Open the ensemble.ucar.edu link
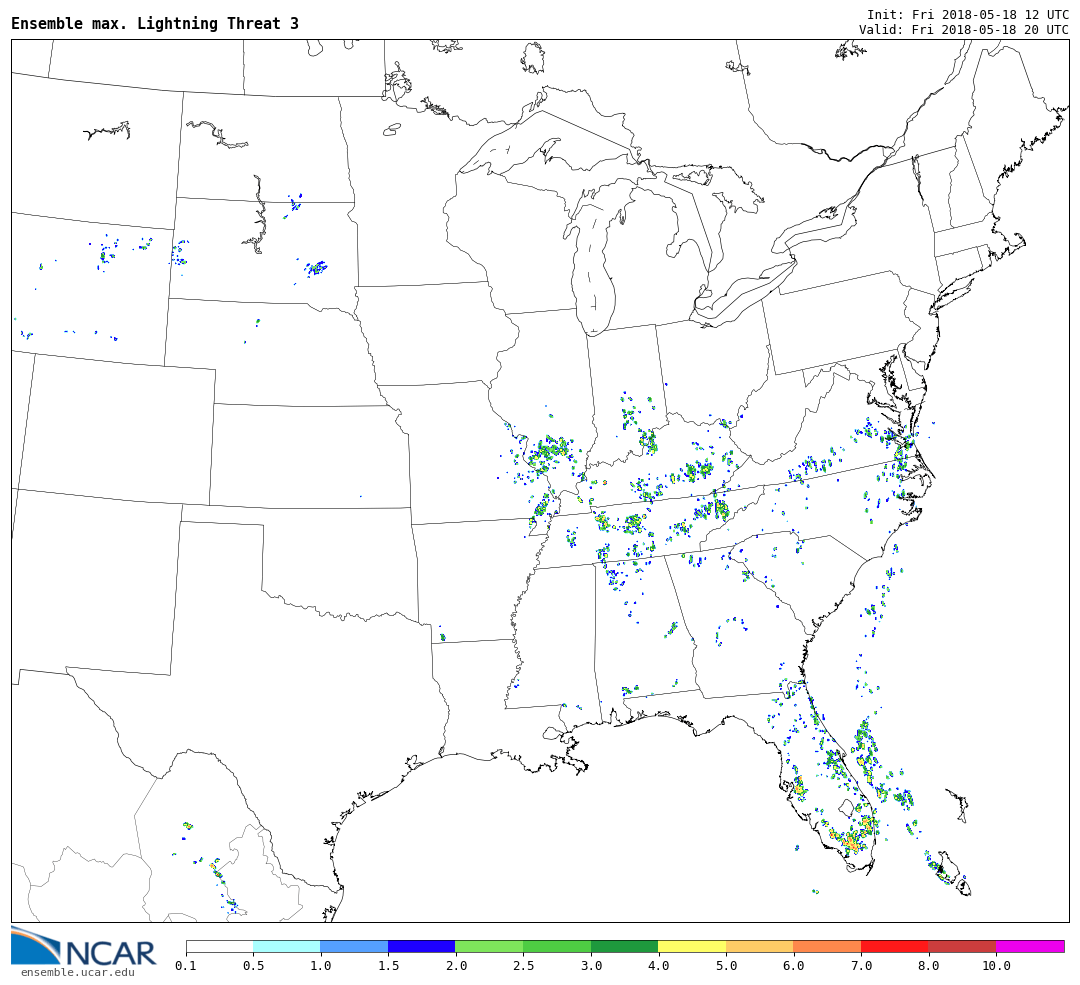 pyautogui.click(x=77, y=972)
